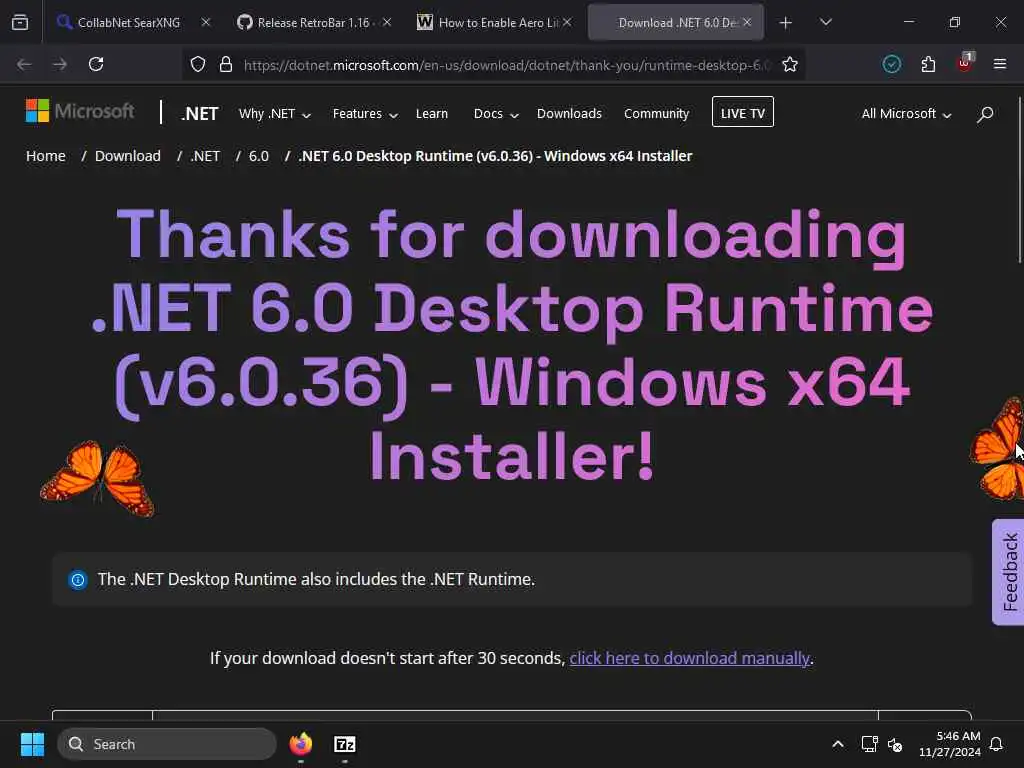The height and width of the screenshot is (768, 1024).
Task: Click the page vertical scrollbar thumb
Action: click(1020, 180)
